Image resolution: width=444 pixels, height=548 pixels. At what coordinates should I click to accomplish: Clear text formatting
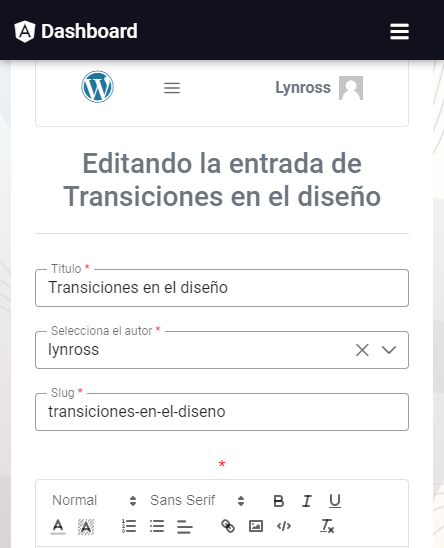click(327, 526)
